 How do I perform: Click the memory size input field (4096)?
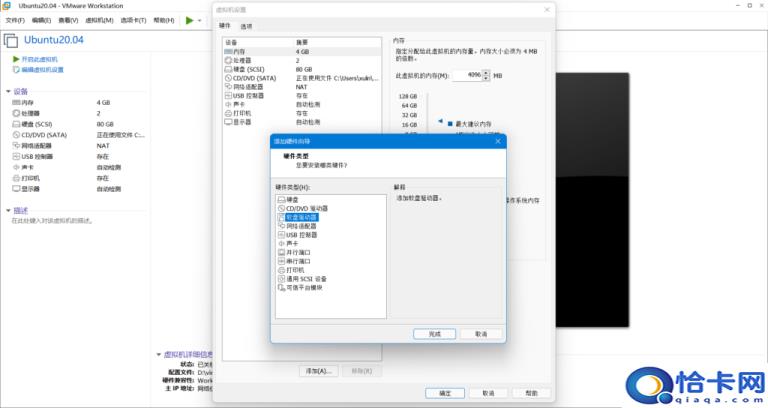point(468,75)
